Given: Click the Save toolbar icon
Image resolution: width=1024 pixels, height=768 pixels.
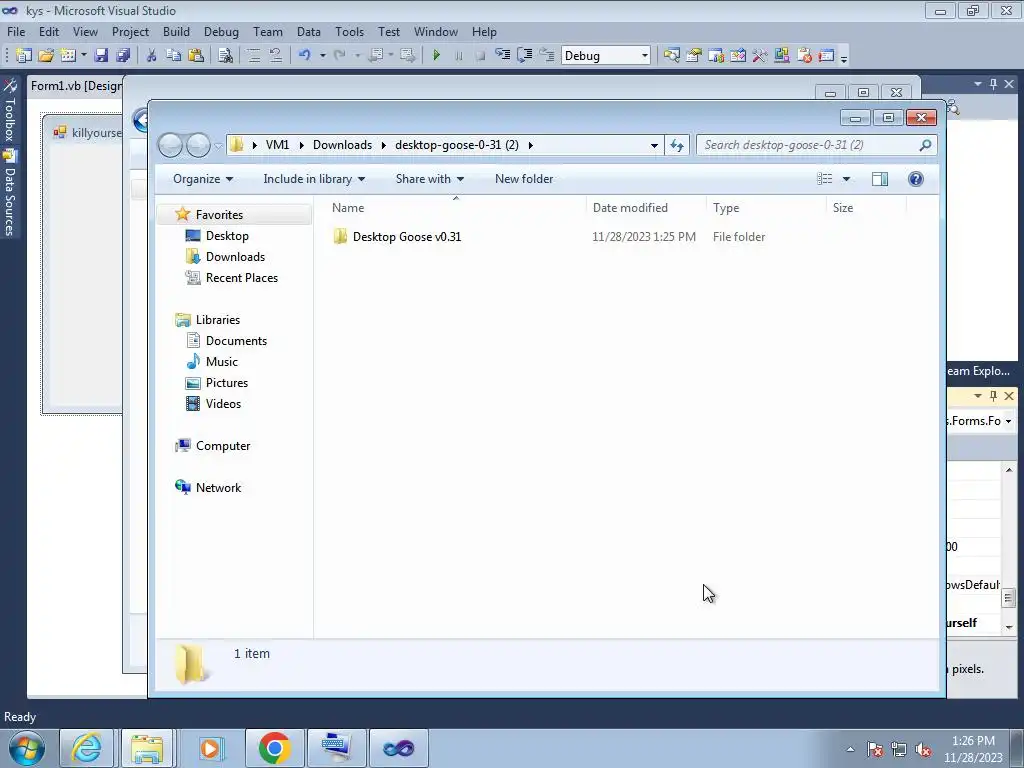Looking at the screenshot, I should click(101, 56).
